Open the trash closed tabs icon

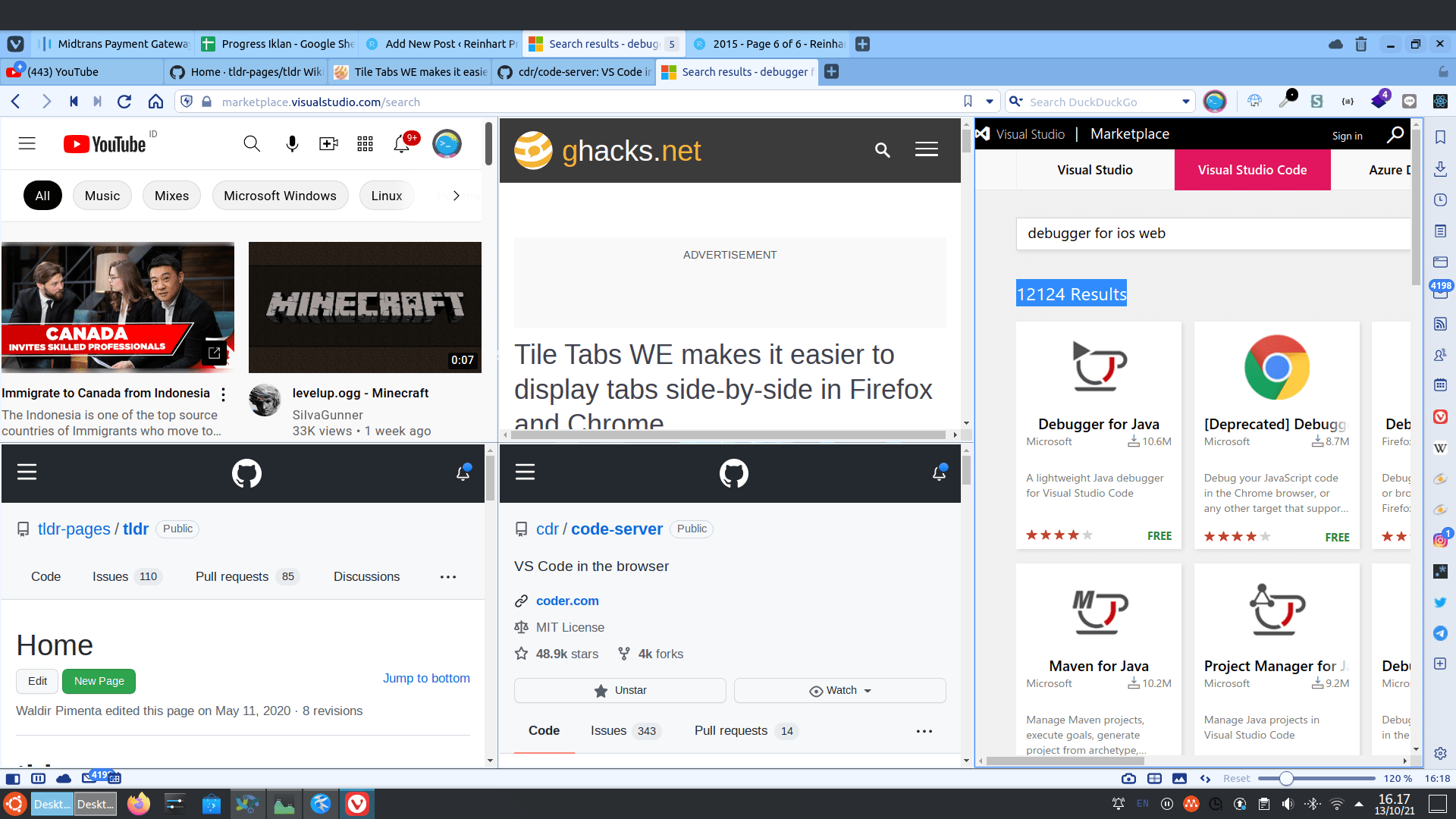(x=1361, y=44)
